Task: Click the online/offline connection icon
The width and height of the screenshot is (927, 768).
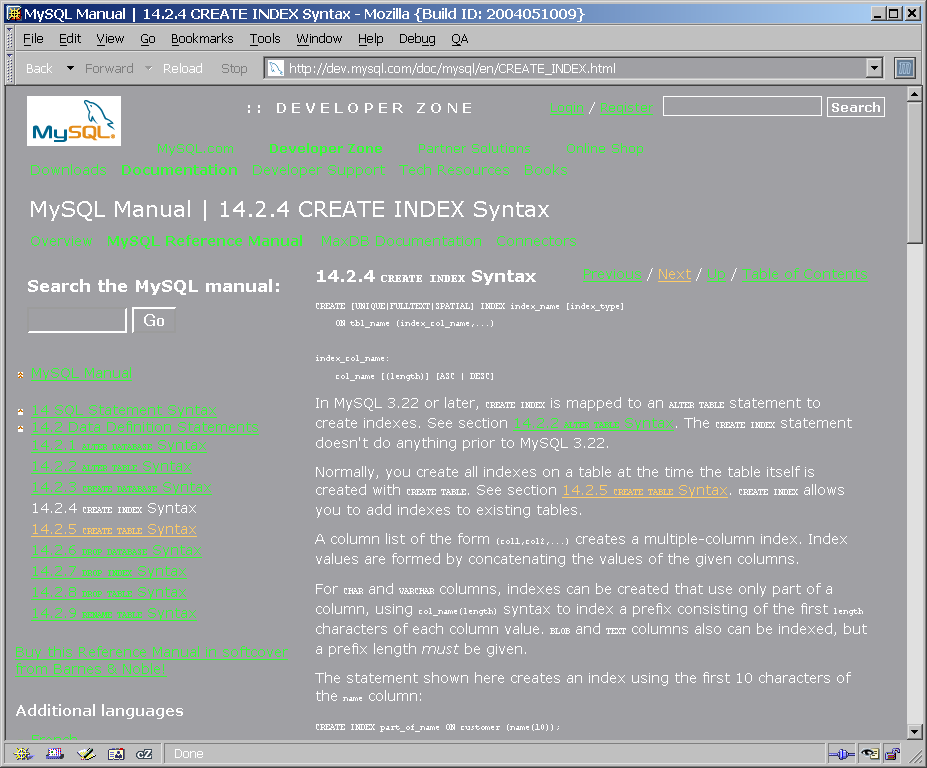Action: 841,753
